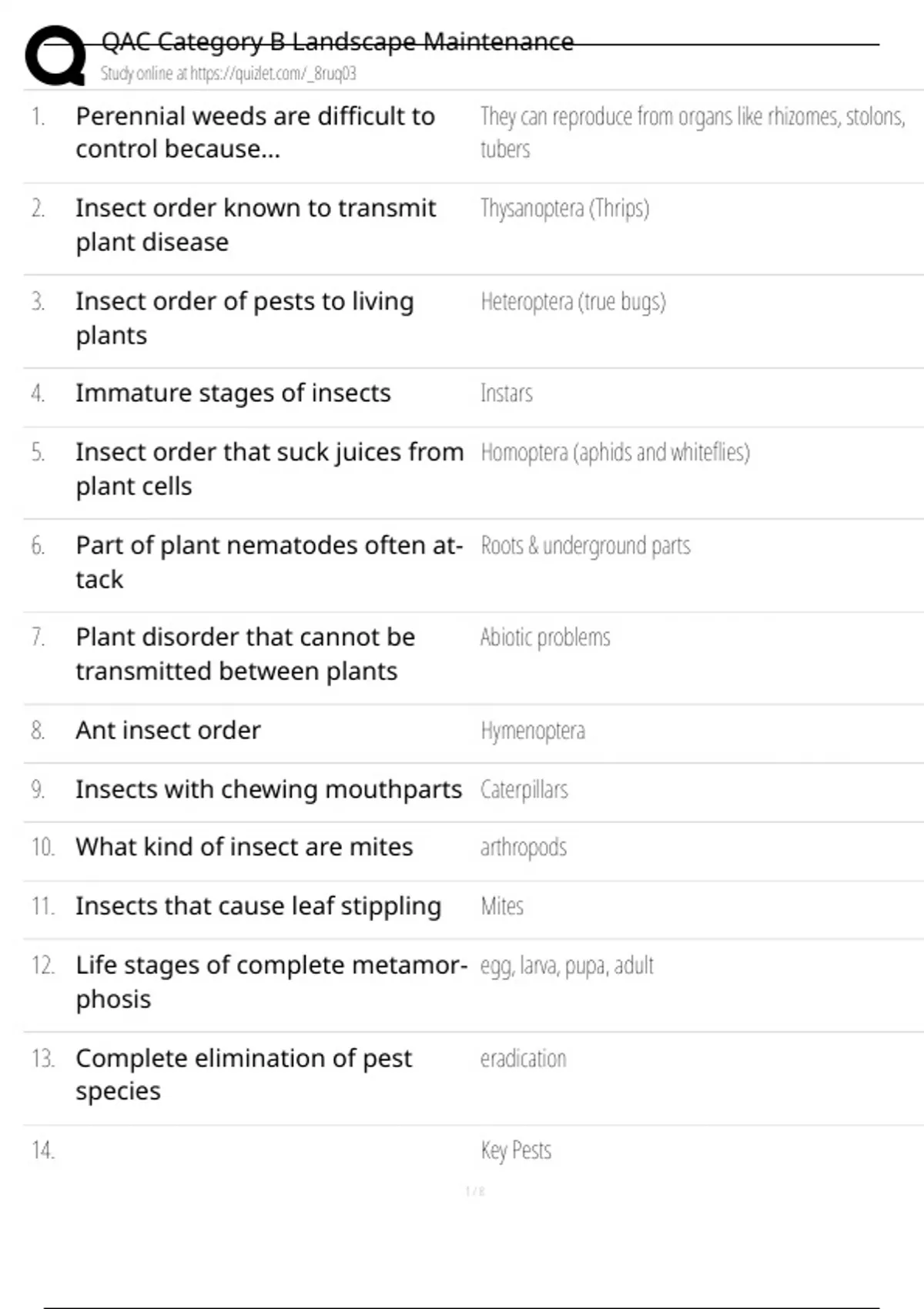Select the question about perennial weeds

click(255, 132)
